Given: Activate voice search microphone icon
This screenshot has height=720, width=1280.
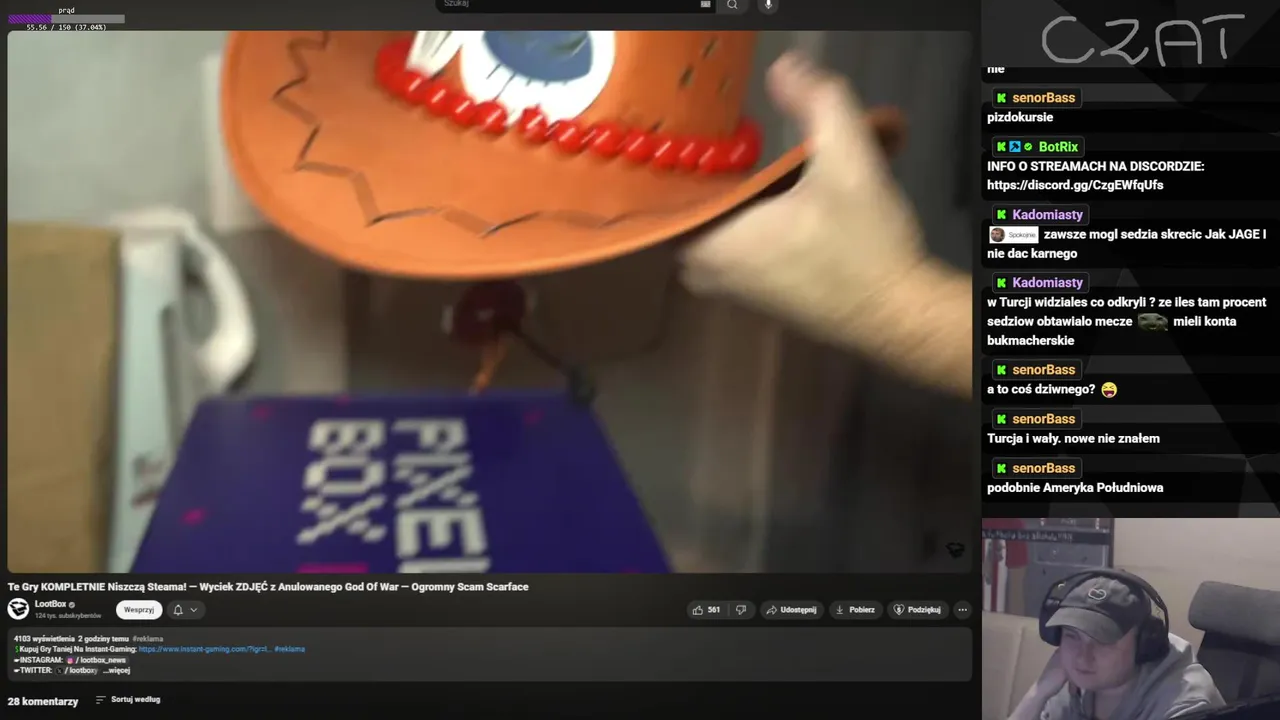Looking at the screenshot, I should 768,5.
